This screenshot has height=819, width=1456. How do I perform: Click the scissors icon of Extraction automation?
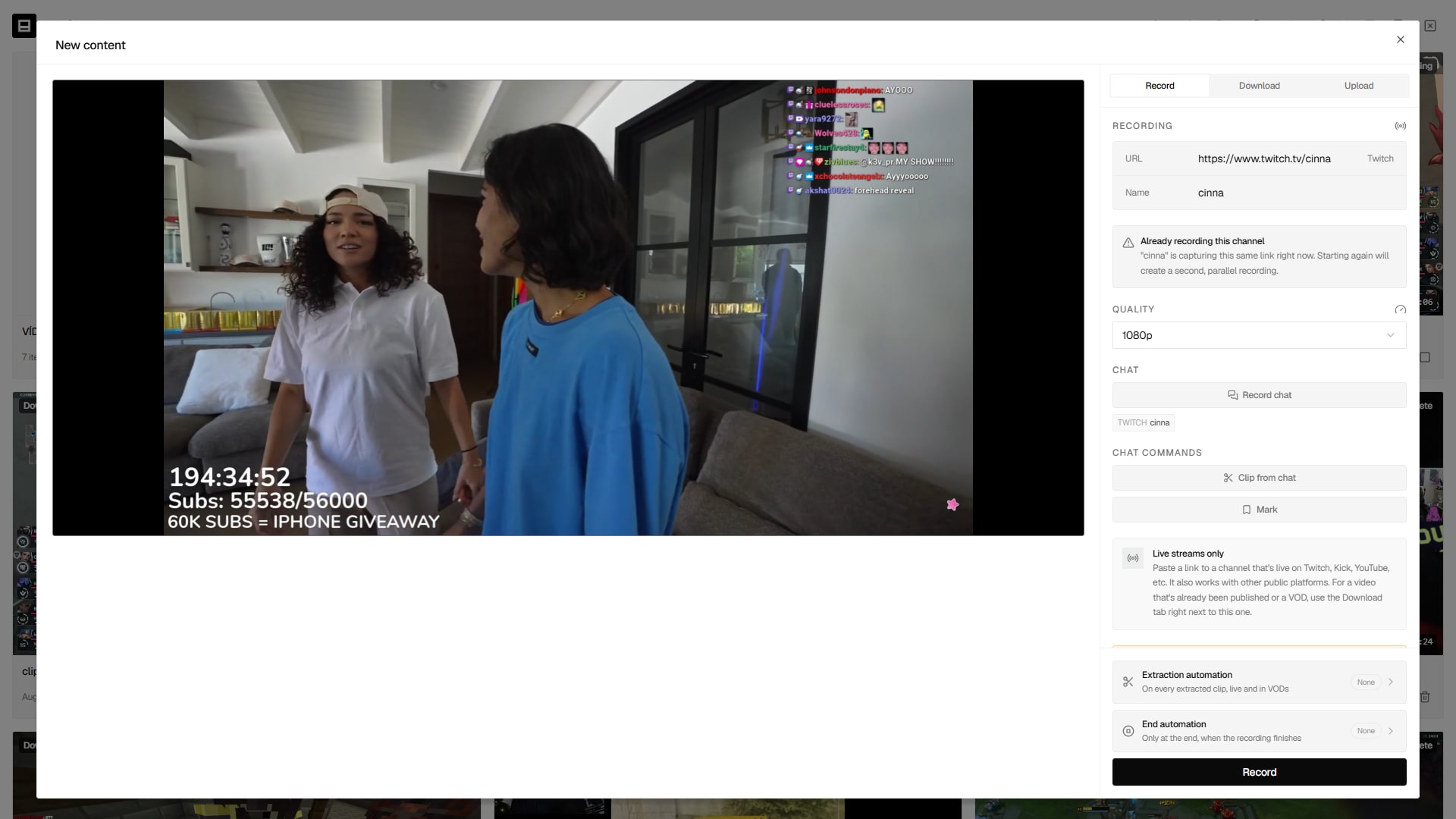click(x=1128, y=682)
